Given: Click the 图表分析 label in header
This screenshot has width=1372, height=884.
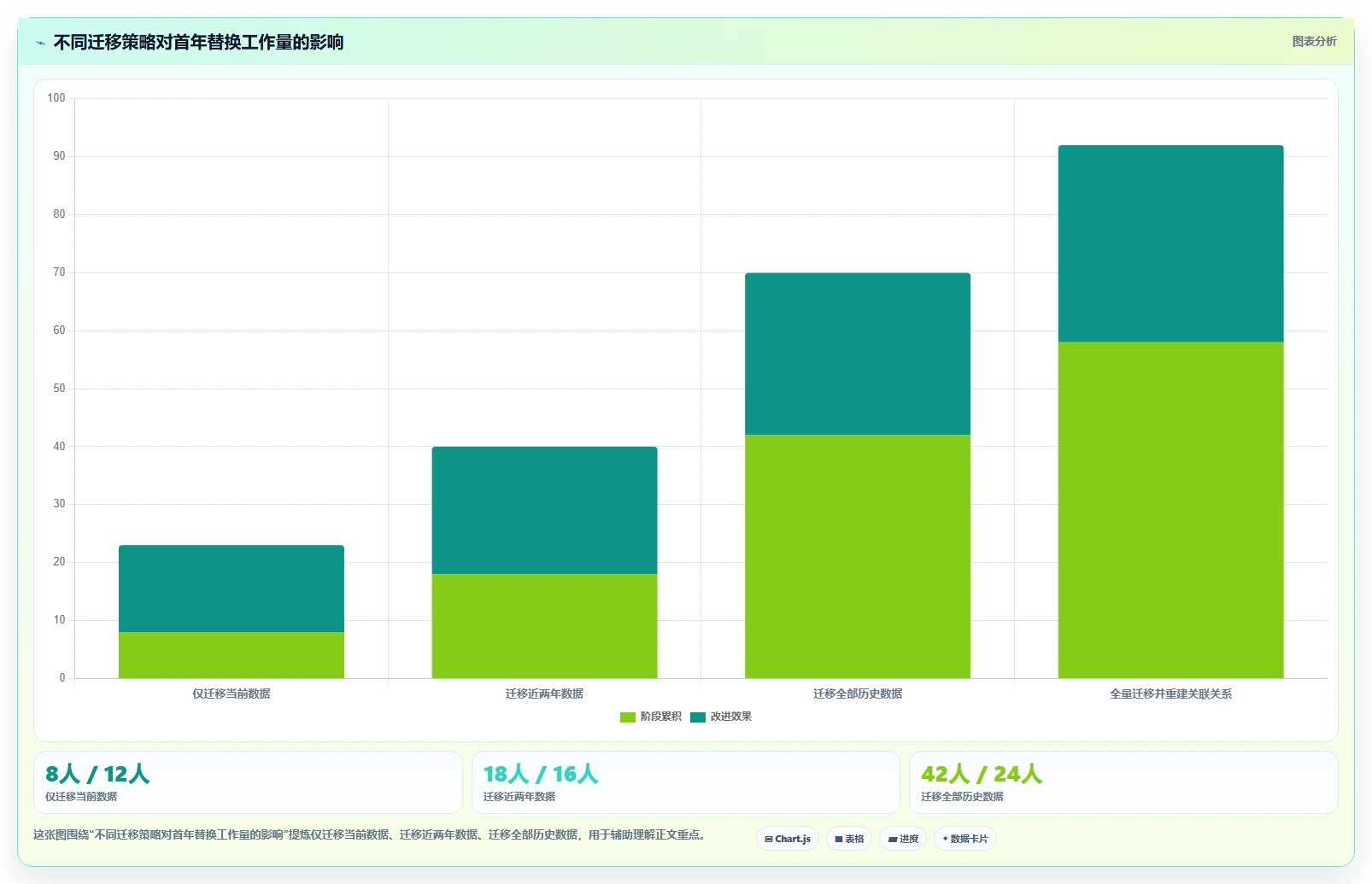Looking at the screenshot, I should 1314,41.
